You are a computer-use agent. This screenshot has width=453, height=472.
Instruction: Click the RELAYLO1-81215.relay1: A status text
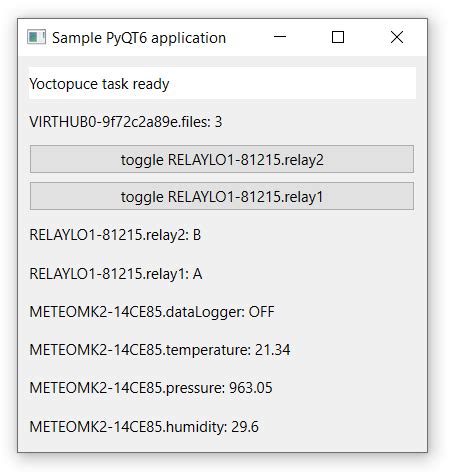coord(116,274)
